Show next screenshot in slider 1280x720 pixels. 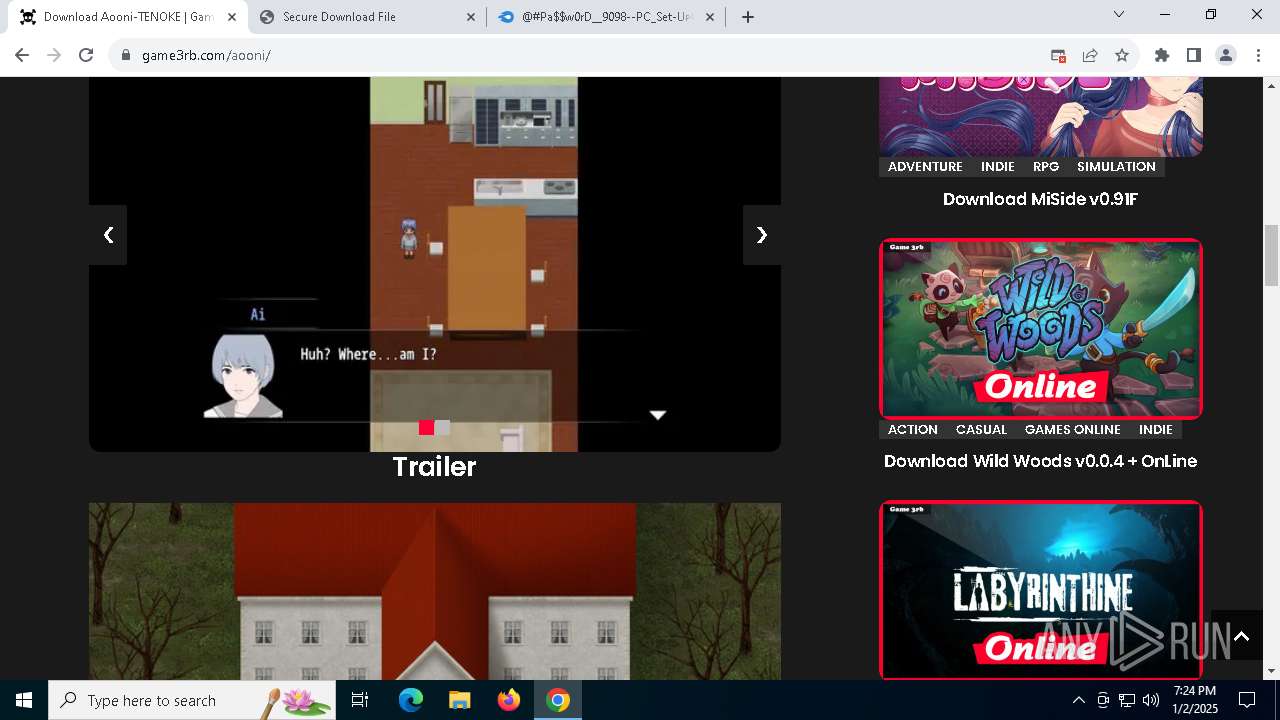click(762, 235)
